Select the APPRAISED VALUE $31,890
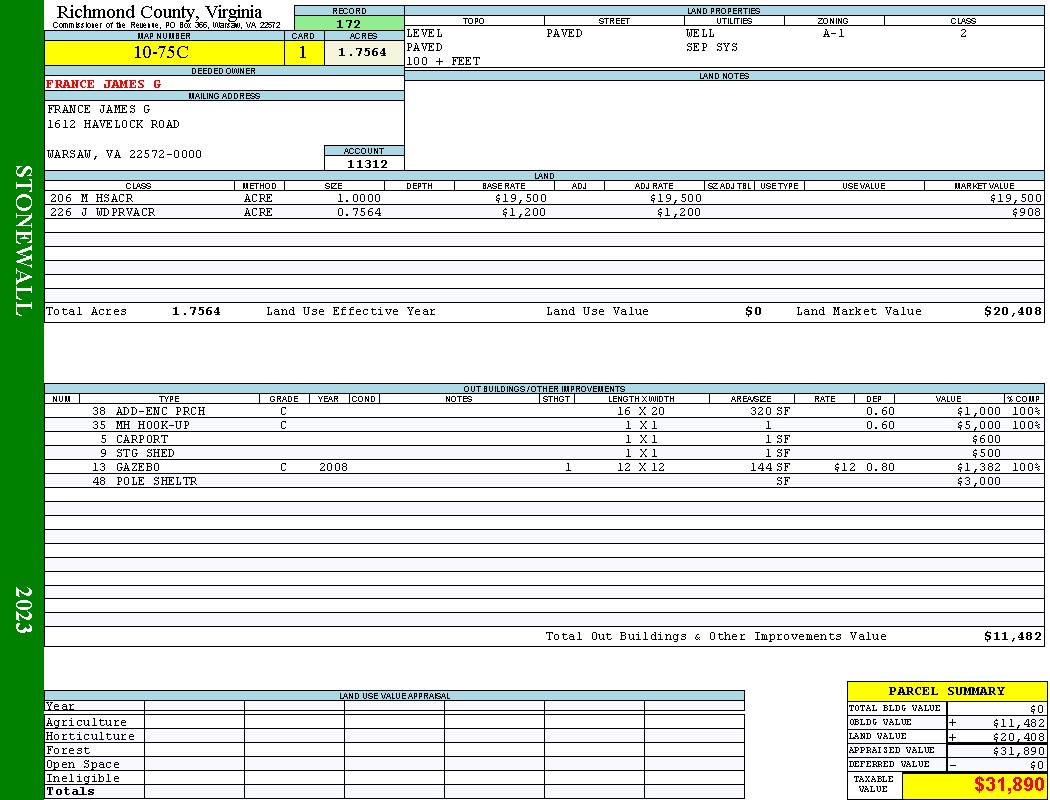 point(1018,751)
